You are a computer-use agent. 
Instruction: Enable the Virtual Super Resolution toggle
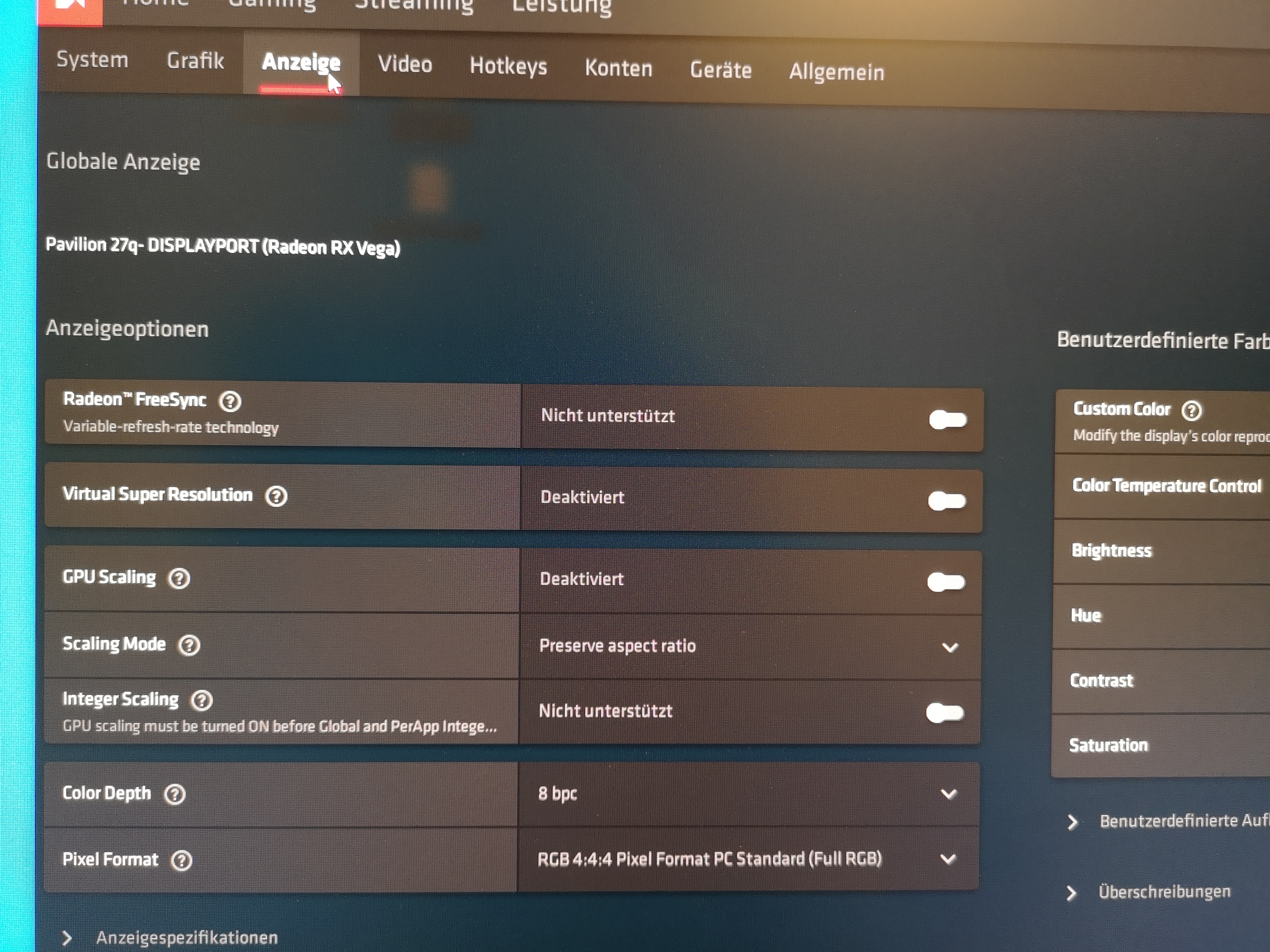pyautogui.click(x=947, y=500)
